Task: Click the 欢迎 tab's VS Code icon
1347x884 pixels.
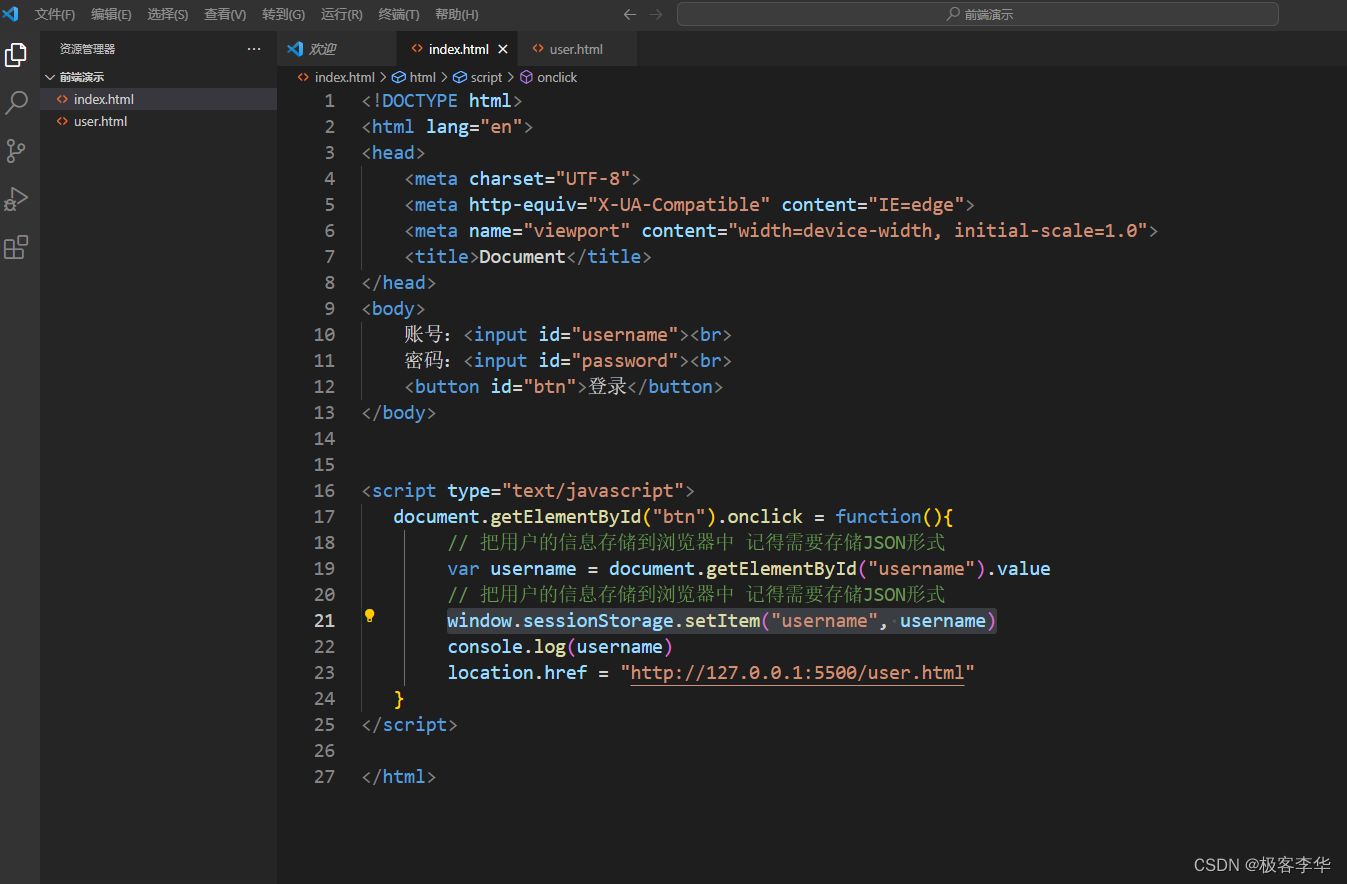Action: (295, 49)
